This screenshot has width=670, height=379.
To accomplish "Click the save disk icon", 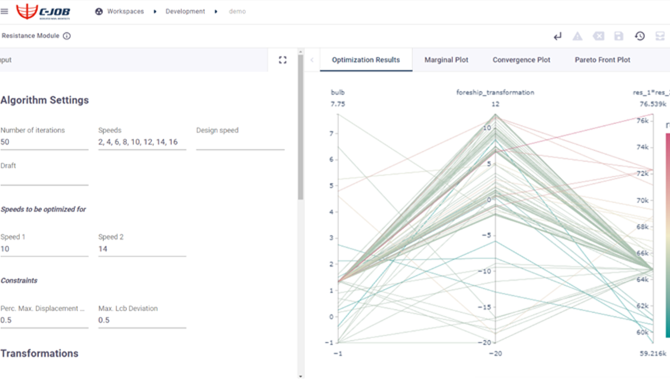I will click(619, 36).
